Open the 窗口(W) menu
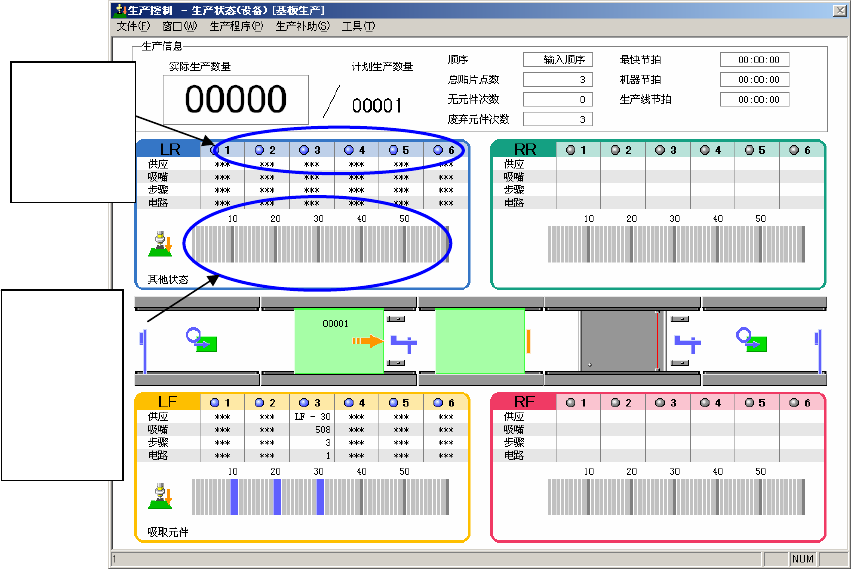Viewport: 851px width, 569px height. point(179,26)
